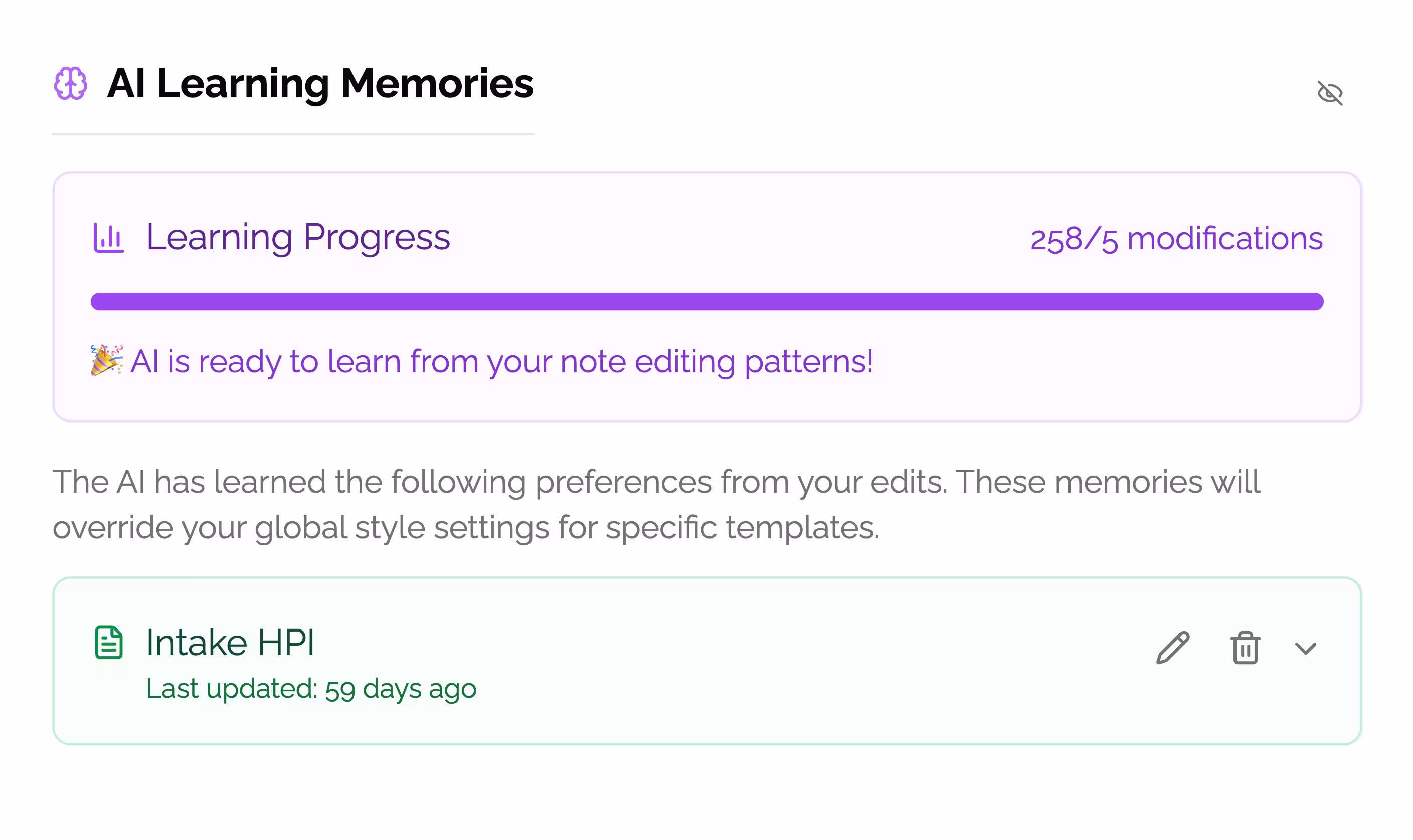The height and width of the screenshot is (840, 1413).
Task: Click the purple learning progress bar
Action: [706, 302]
